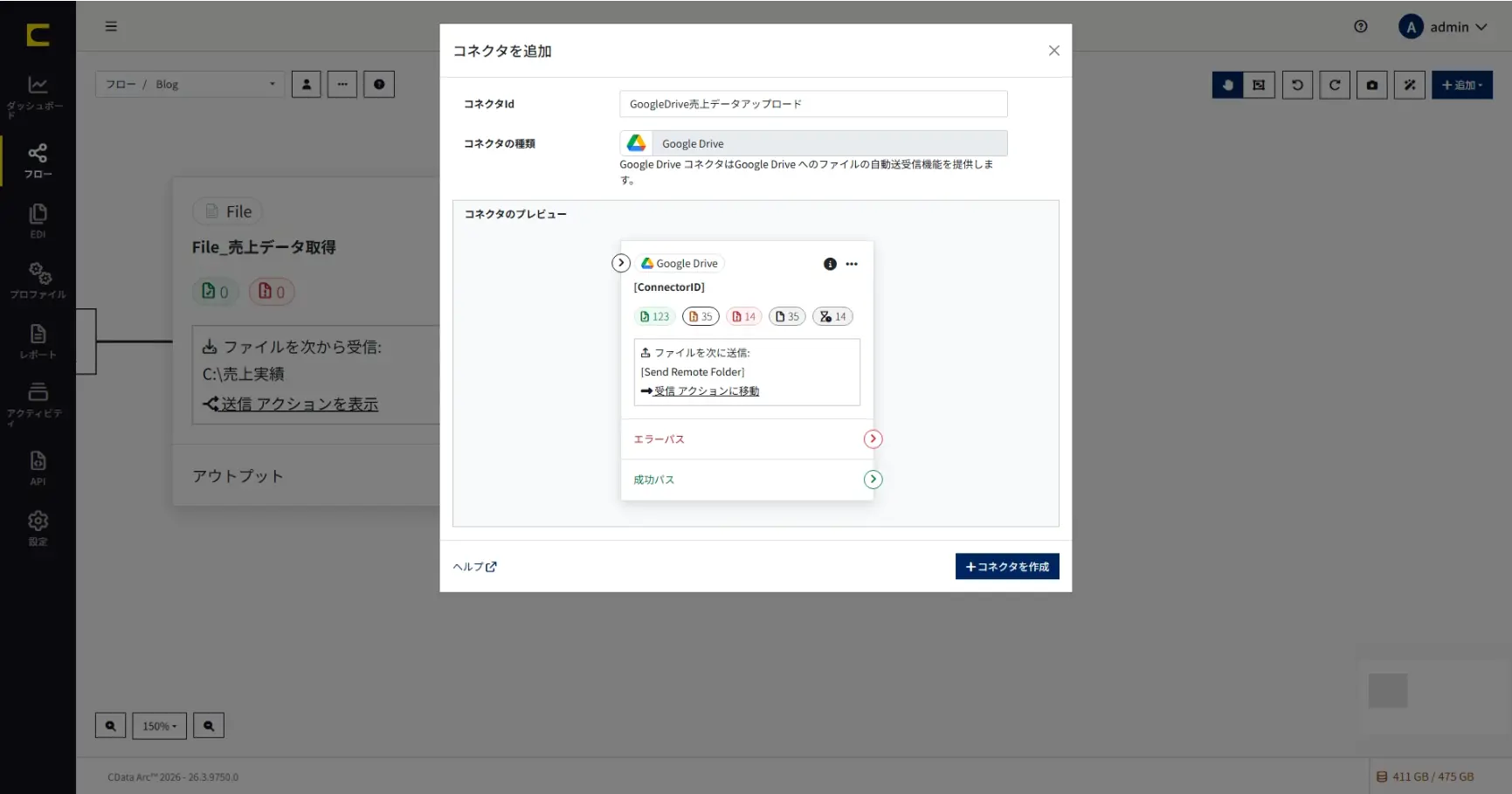Open the help question mark icon

click(1360, 26)
